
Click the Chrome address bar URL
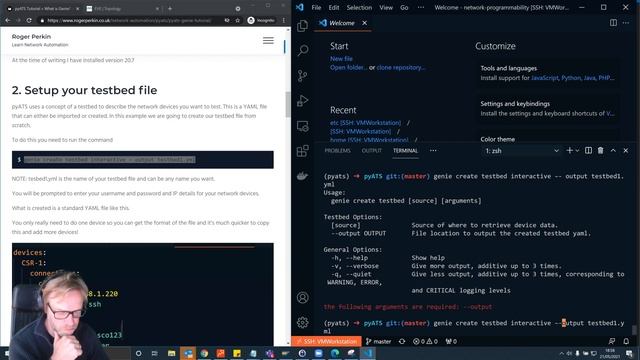click(x=129, y=20)
